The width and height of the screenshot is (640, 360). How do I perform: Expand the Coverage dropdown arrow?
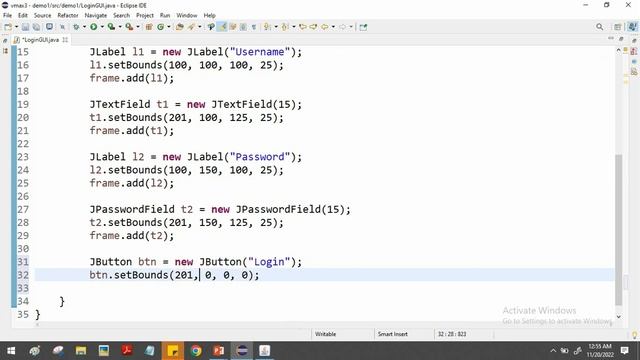[120, 27]
